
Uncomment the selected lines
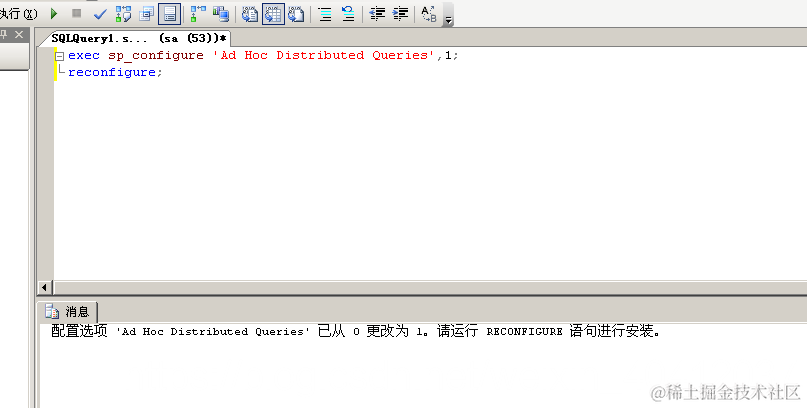click(348, 14)
